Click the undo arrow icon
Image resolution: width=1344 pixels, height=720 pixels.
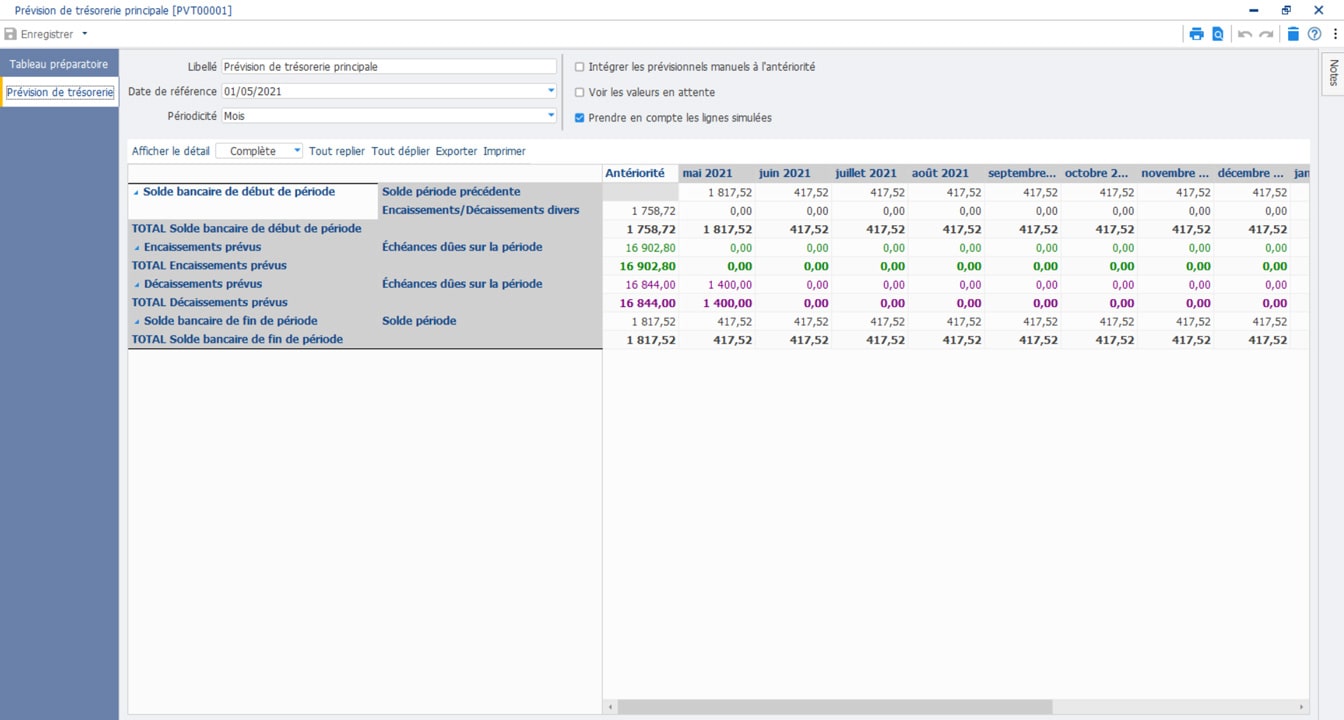(x=1245, y=34)
